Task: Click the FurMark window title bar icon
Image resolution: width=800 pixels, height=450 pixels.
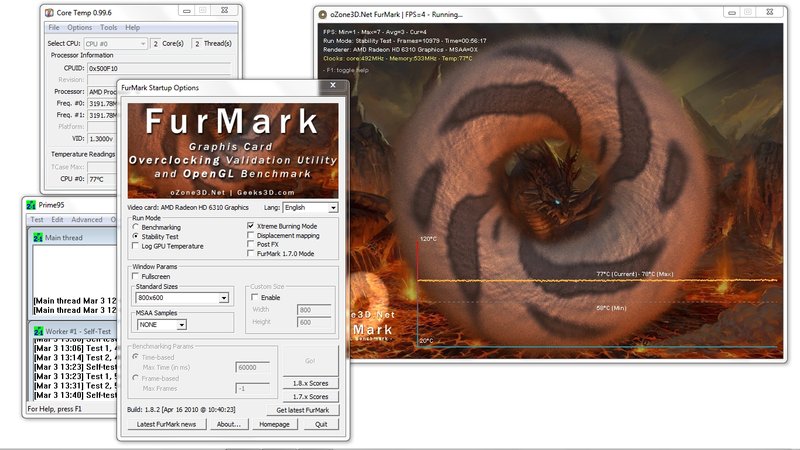Action: pyautogui.click(x=322, y=15)
